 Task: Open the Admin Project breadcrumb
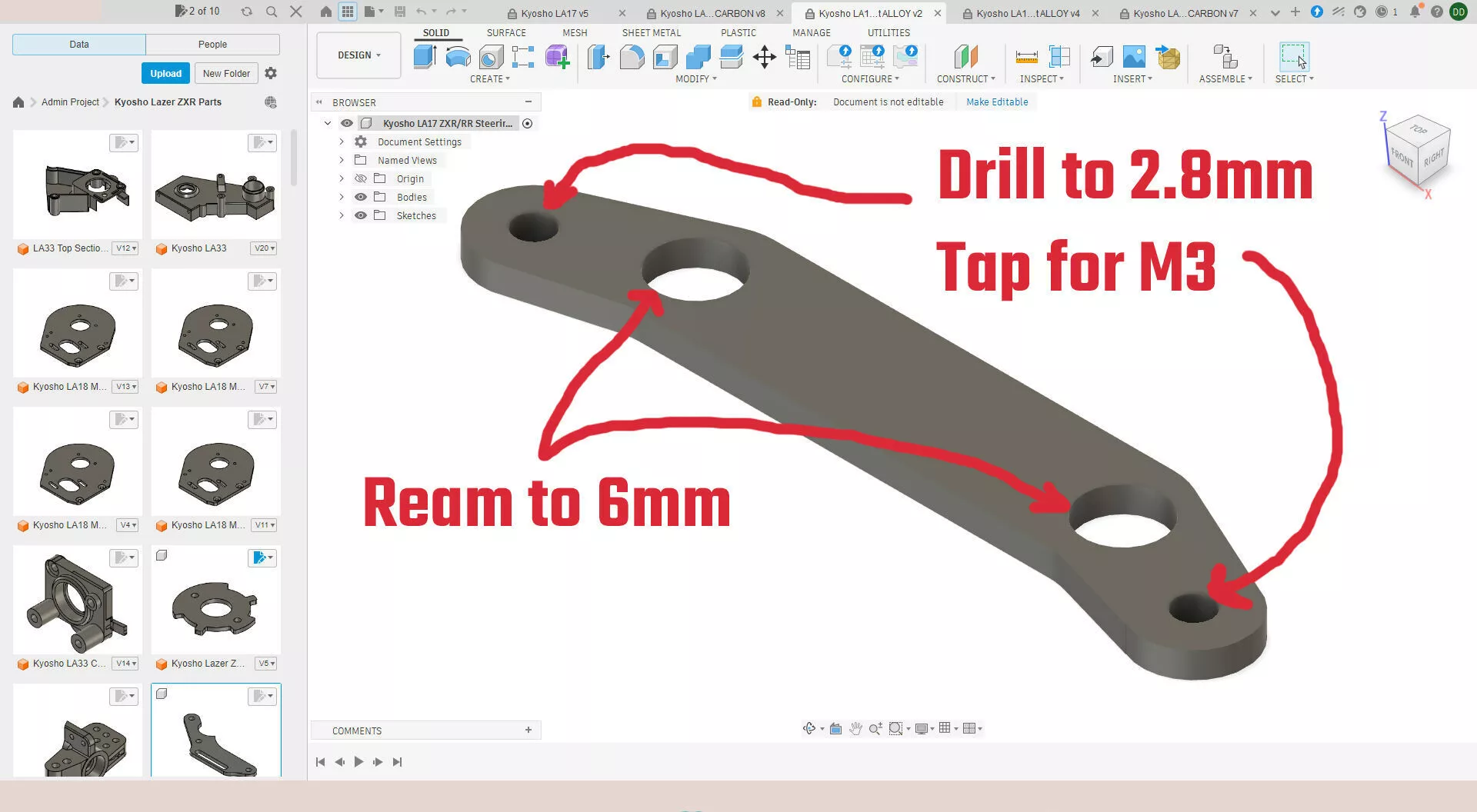click(70, 101)
